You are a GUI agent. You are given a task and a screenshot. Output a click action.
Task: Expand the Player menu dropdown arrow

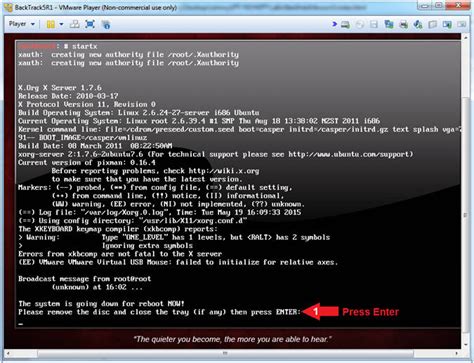coord(32,24)
